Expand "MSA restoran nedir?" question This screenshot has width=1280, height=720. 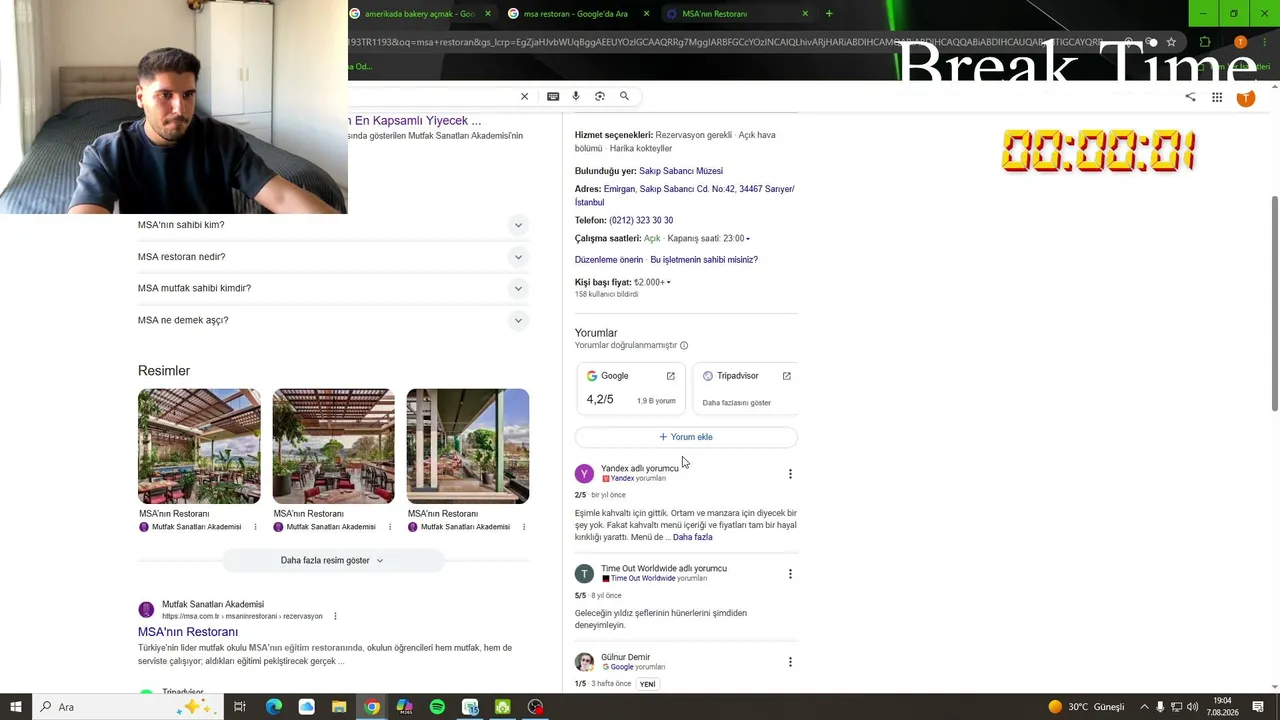pos(333,257)
